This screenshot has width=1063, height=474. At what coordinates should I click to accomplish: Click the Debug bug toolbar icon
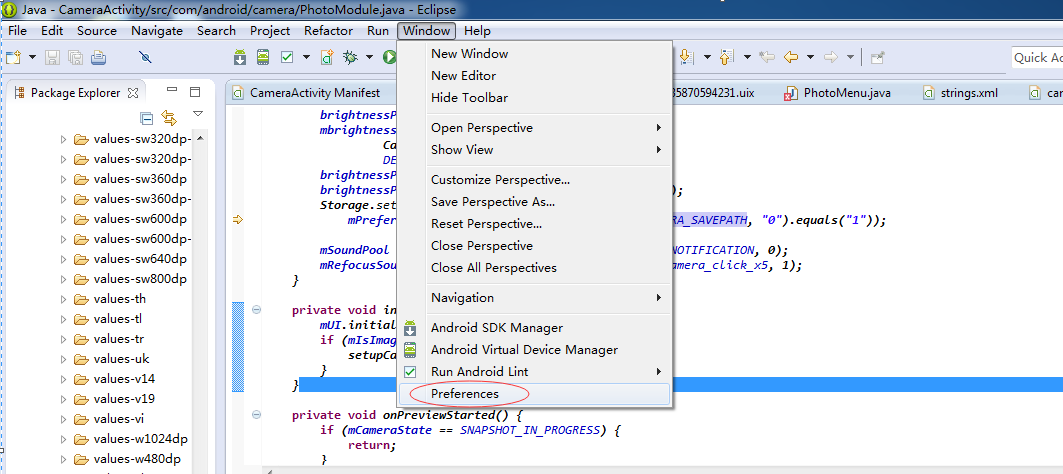point(350,58)
